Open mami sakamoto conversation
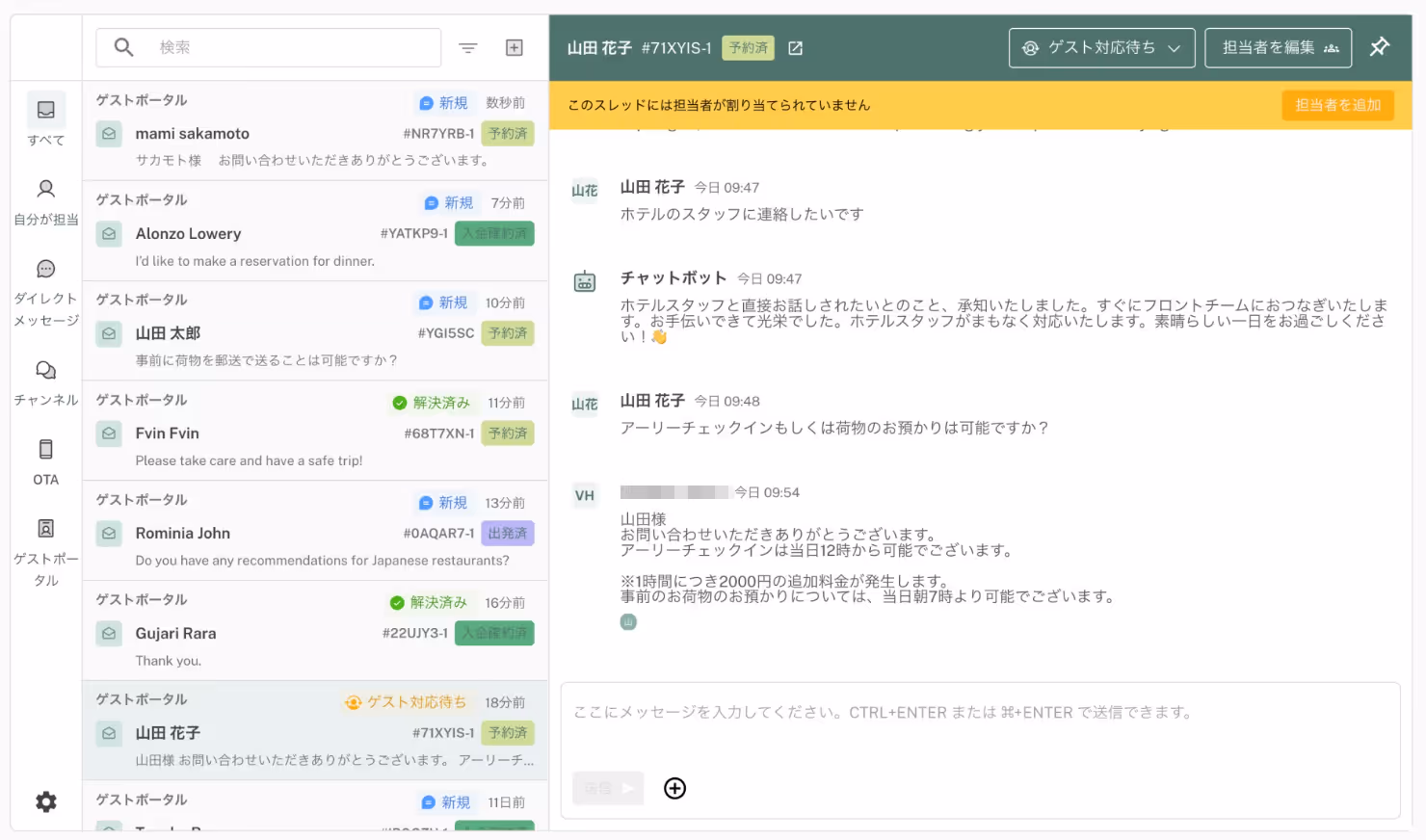The width and height of the screenshot is (1426, 840). click(315, 132)
